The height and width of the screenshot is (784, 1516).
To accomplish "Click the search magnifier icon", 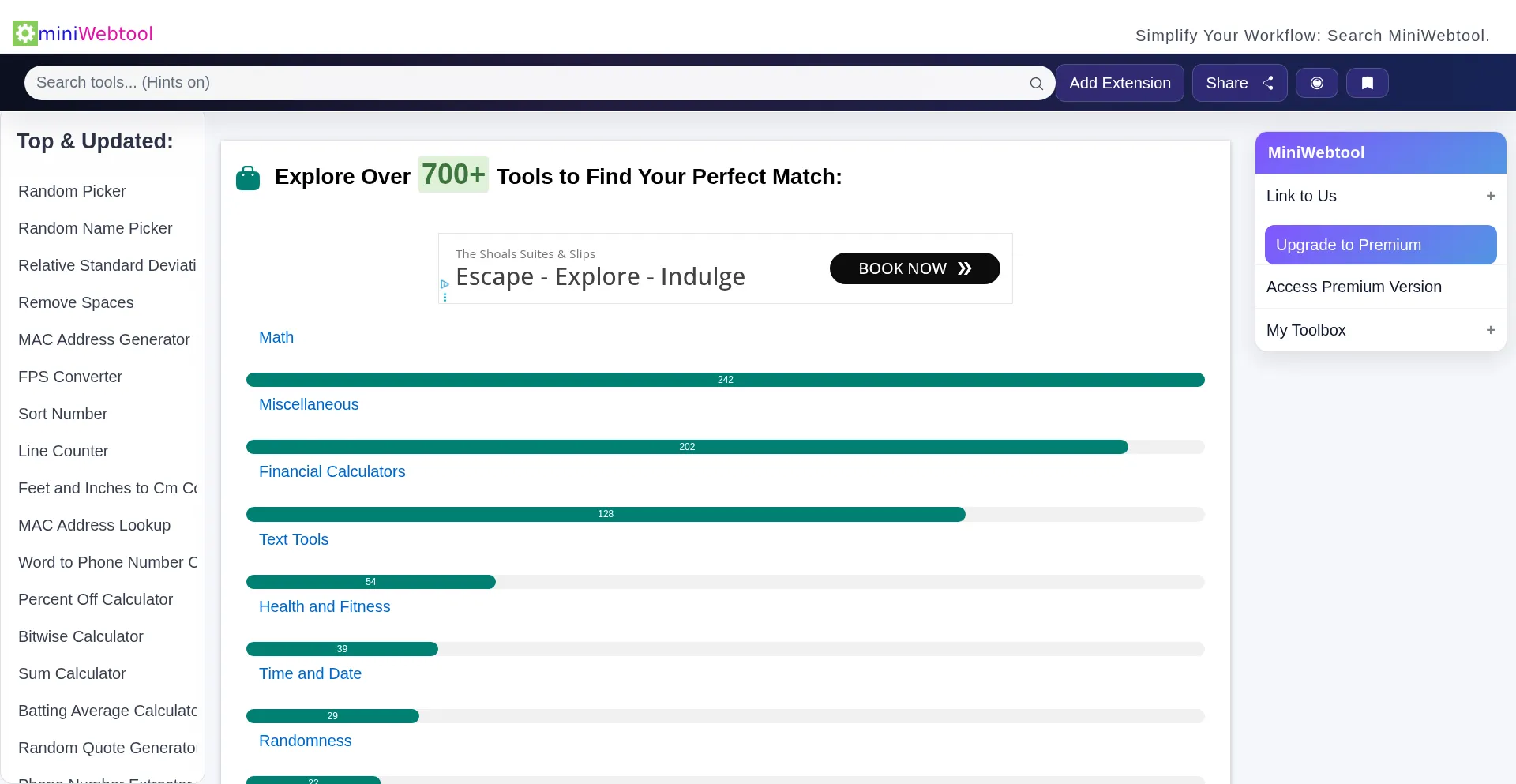I will click(x=1037, y=82).
